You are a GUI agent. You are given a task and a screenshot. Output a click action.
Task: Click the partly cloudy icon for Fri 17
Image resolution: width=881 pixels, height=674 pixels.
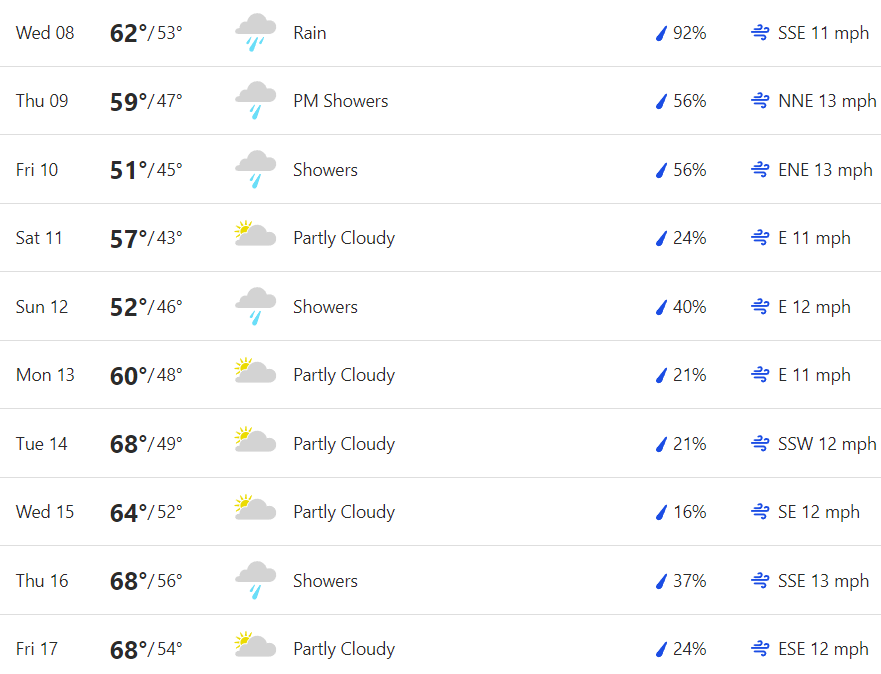click(256, 645)
